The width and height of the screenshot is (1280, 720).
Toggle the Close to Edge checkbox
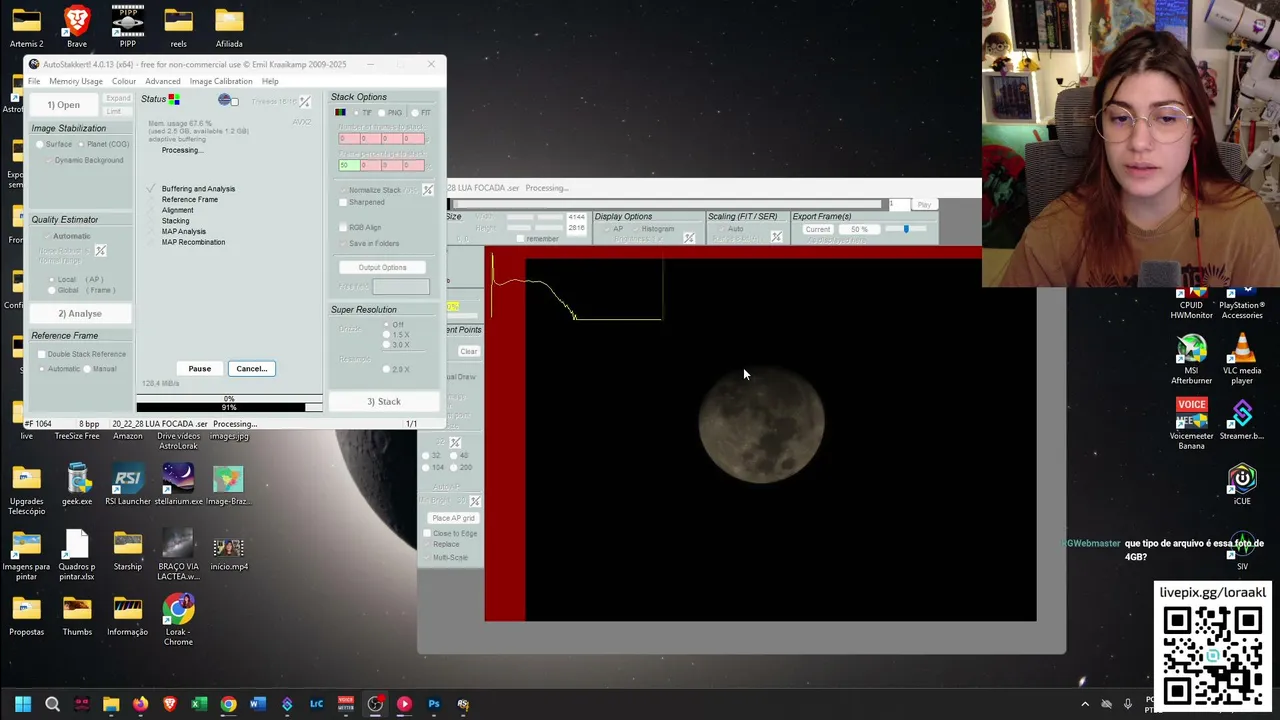coord(452,533)
